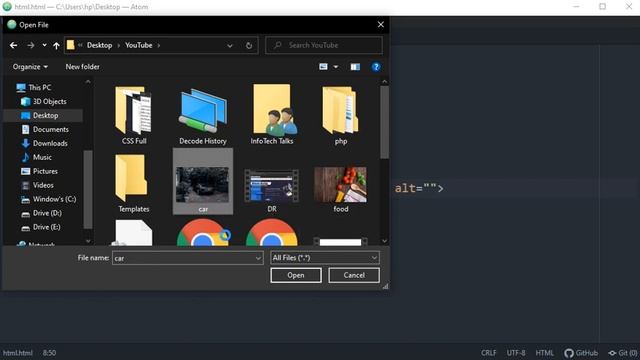Open recent locations dropdown arrow
The image size is (640, 360).
(x=44, y=45)
